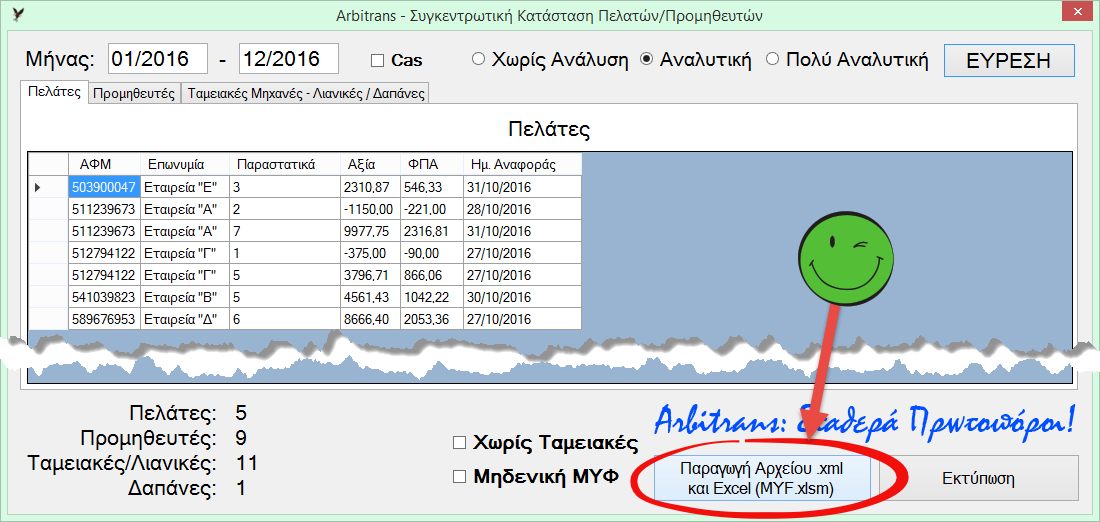1100x522 pixels.
Task: Switch to the Πελάτες tab
Action: point(54,93)
